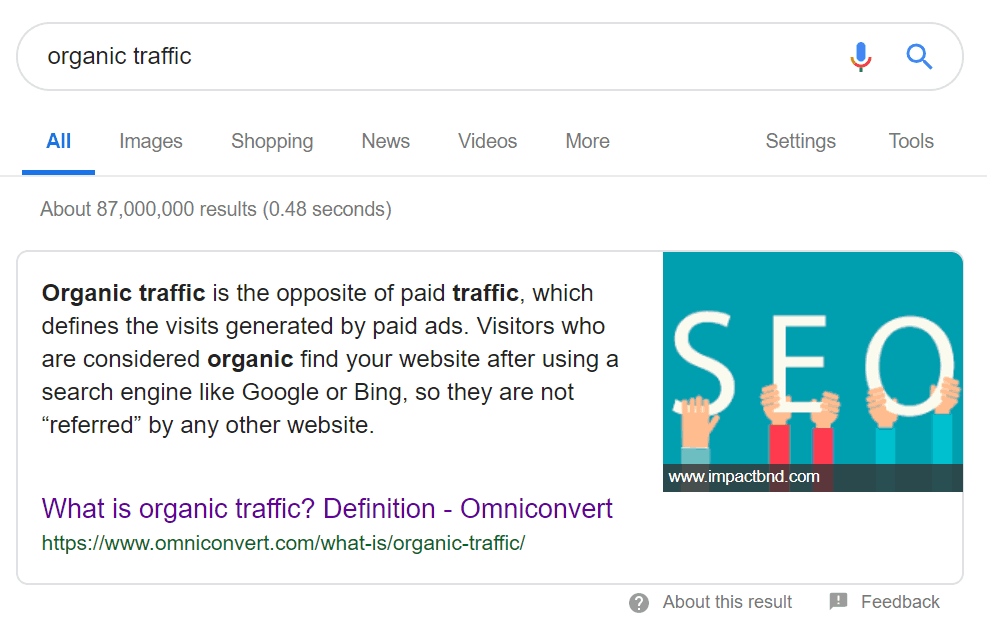
Task: Click the feedback flag icon
Action: tap(839, 601)
